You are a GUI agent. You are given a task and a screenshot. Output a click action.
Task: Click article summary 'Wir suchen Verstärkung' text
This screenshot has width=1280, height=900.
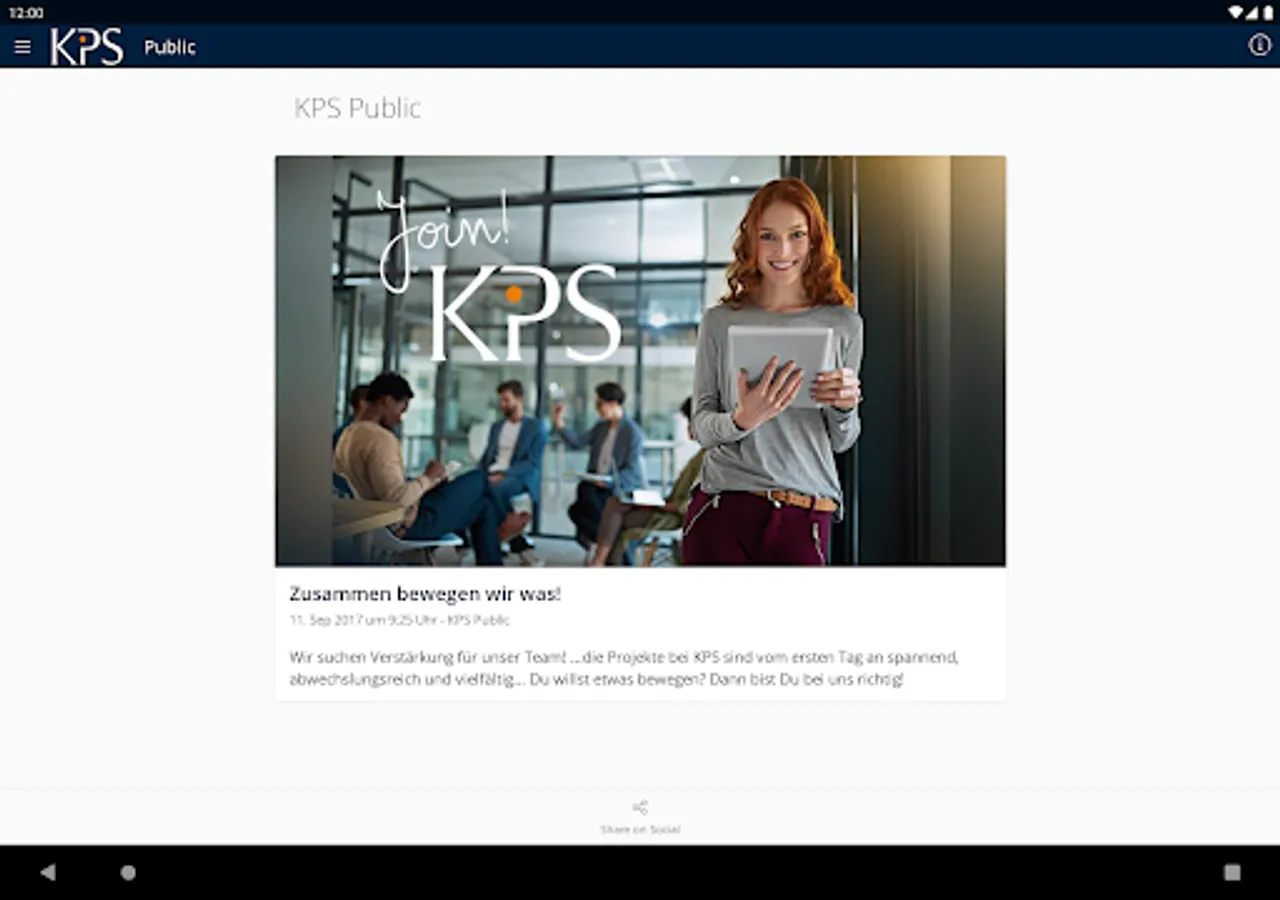624,668
